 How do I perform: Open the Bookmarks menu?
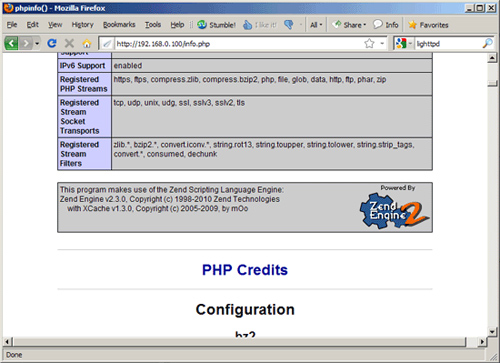119,25
